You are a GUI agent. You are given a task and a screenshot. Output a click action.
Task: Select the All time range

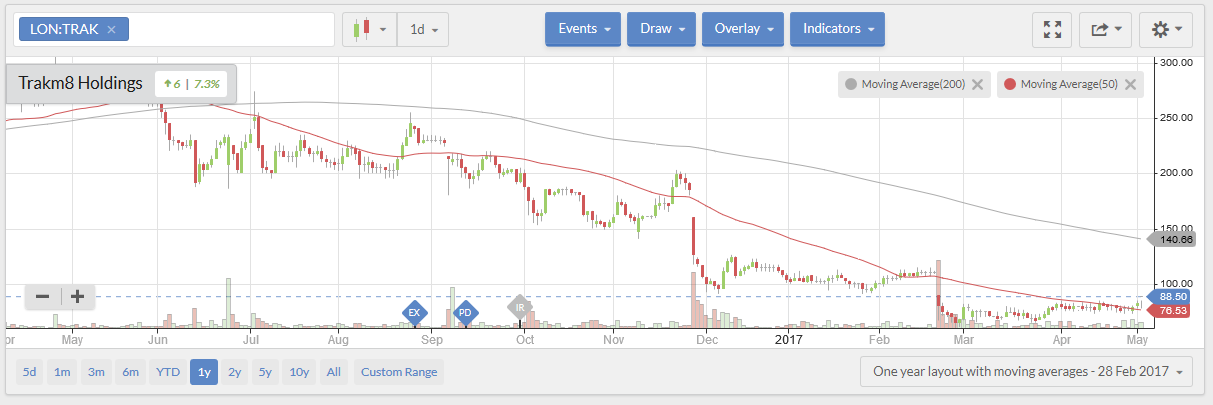pos(333,373)
